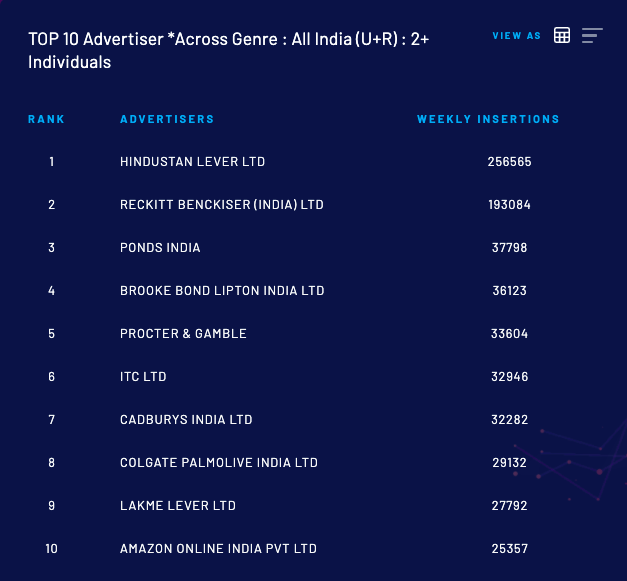Select Hindustan Lever Ltd advertiser row

pyautogui.click(x=192, y=162)
